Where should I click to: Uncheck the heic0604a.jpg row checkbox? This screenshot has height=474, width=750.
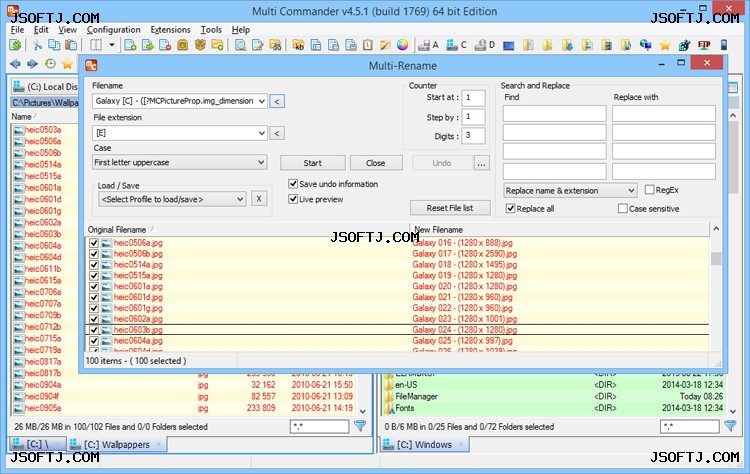coord(94,341)
